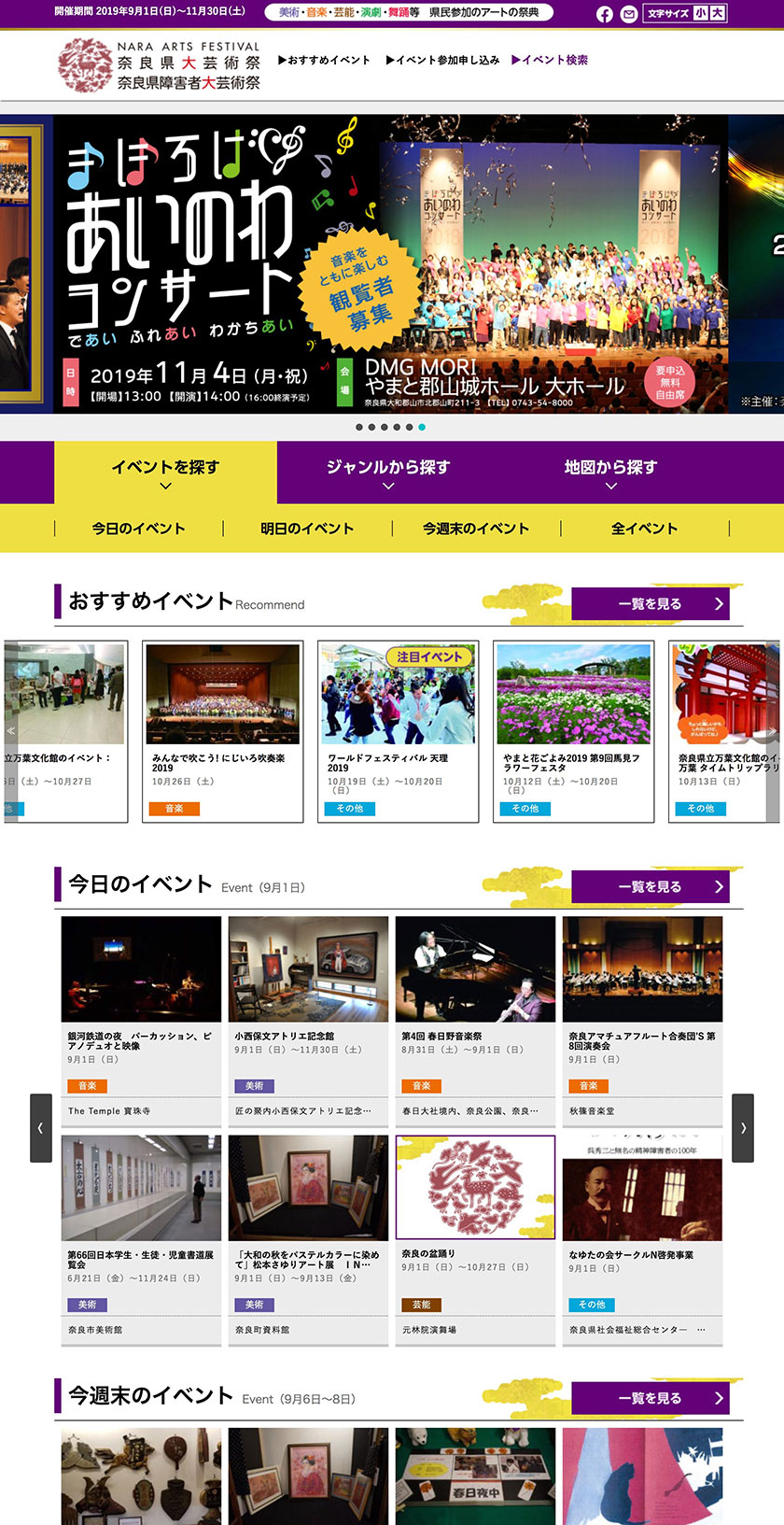
Task: Click the 美術 tag on 書道展覧会 event
Action: click(x=88, y=1305)
